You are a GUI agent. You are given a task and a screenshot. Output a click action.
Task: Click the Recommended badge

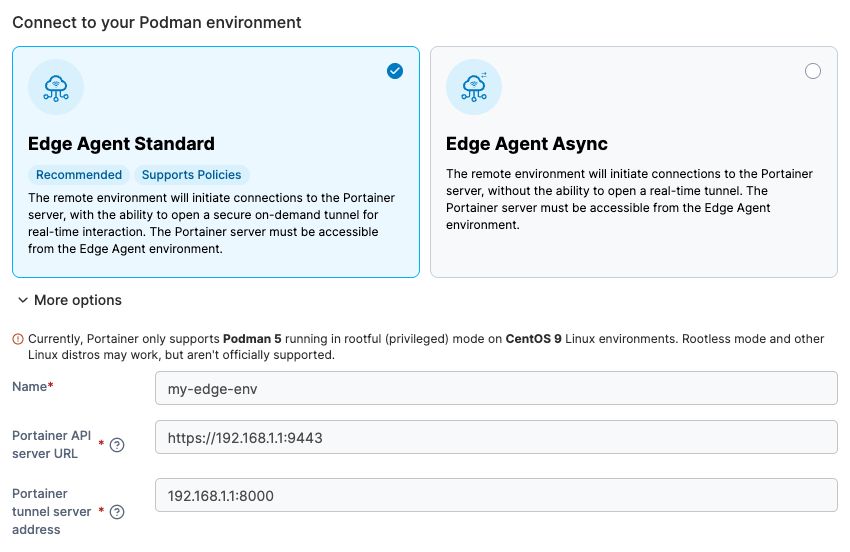coord(77,175)
